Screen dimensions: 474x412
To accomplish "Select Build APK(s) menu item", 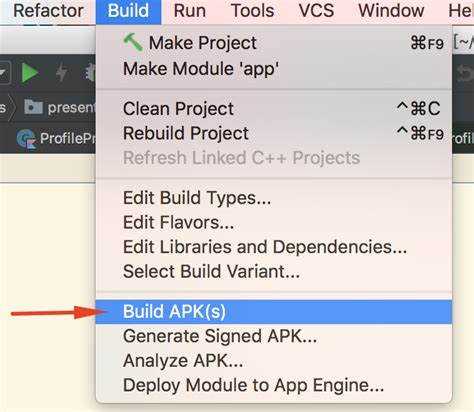I will point(274,312).
